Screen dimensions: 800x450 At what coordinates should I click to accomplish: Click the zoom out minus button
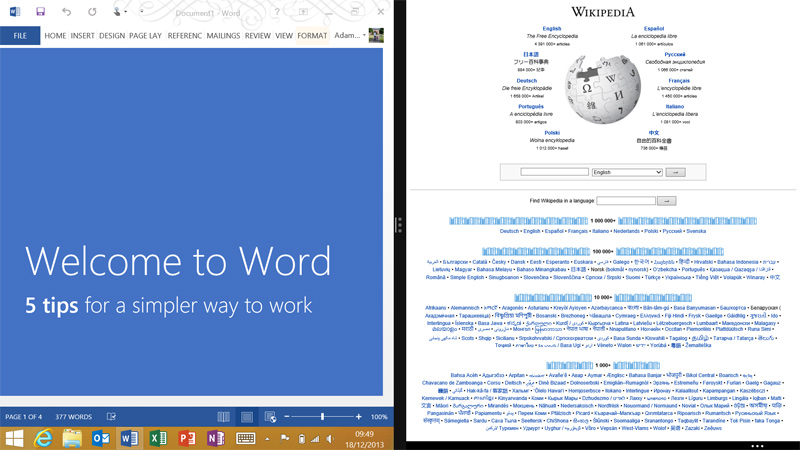click(287, 417)
